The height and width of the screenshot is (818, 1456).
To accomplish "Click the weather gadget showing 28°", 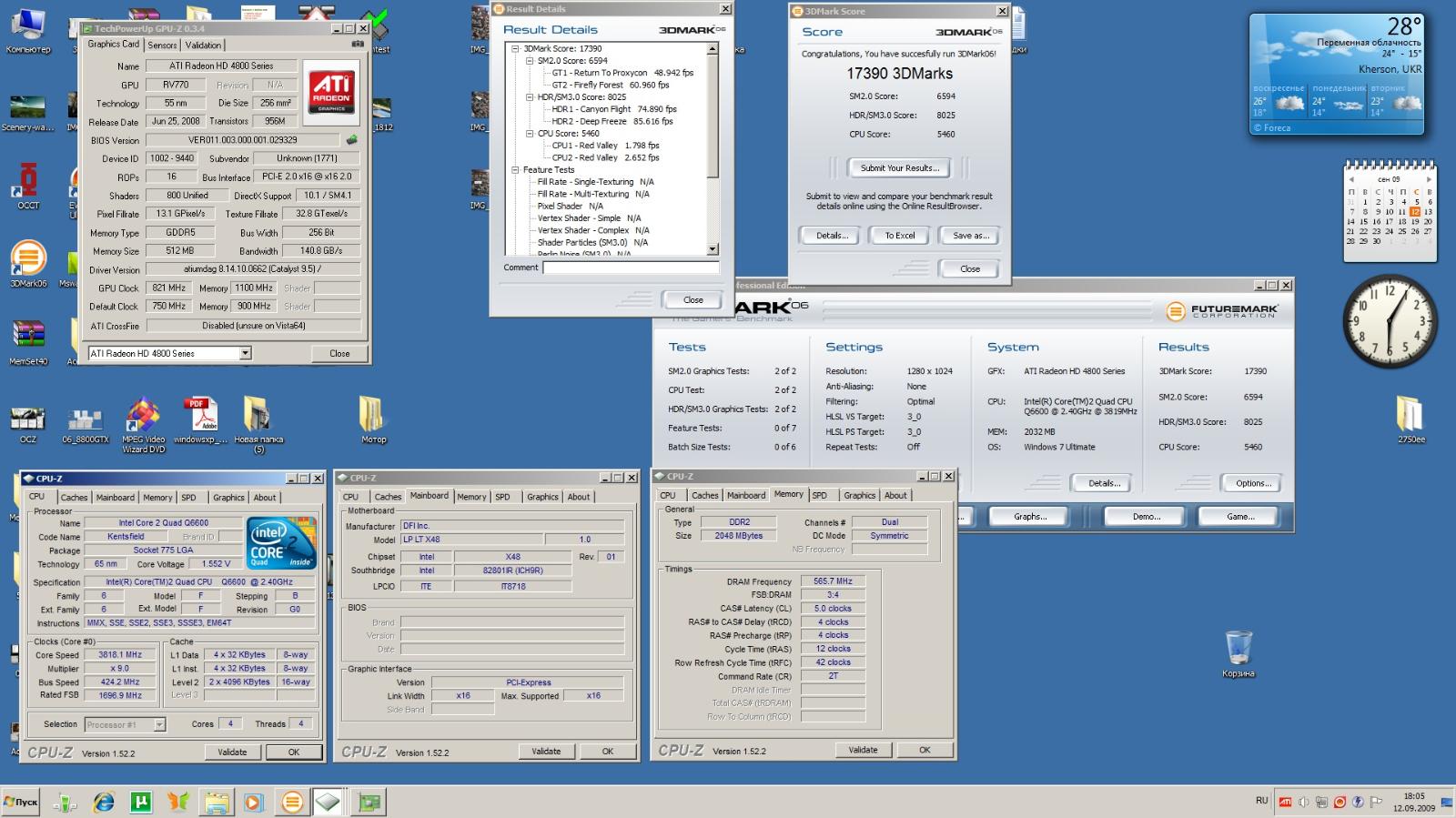I will tap(1336, 75).
